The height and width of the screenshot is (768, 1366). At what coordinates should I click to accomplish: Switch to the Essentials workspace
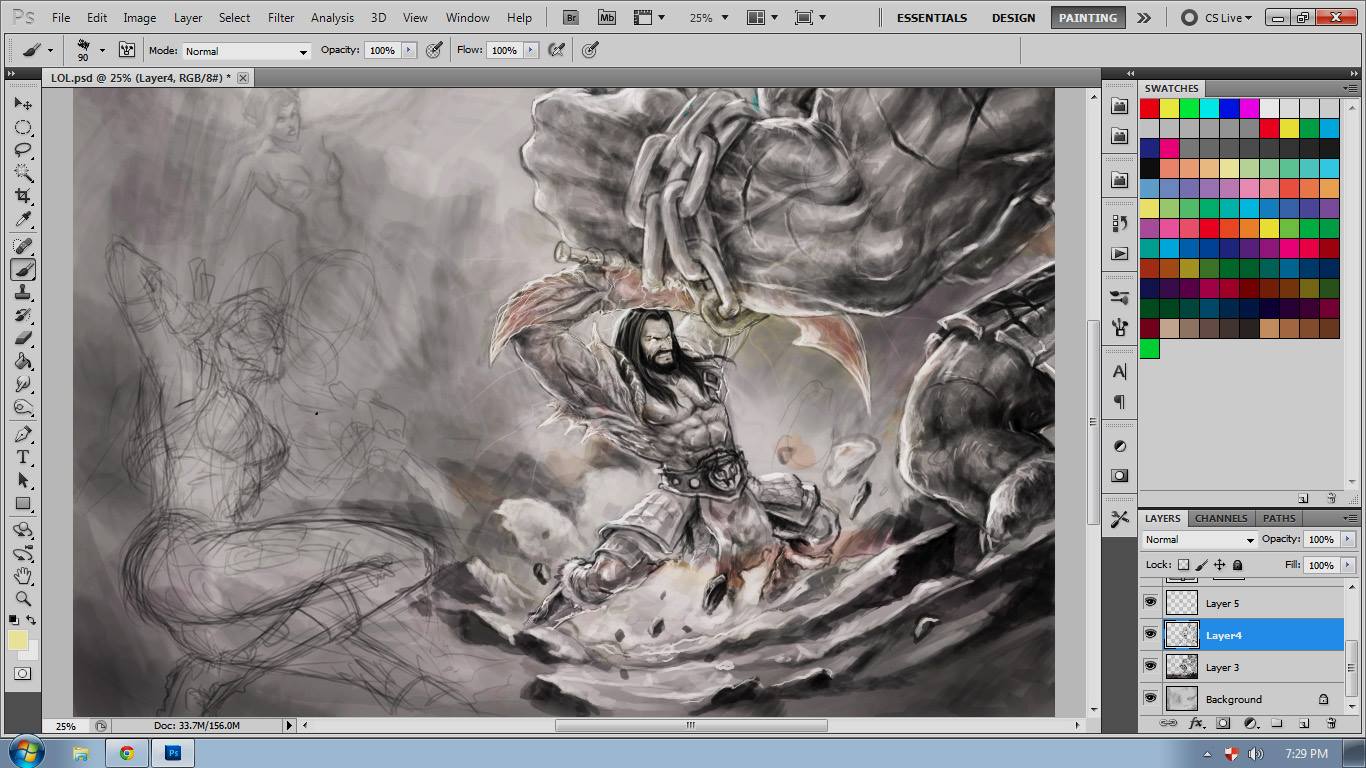932,18
